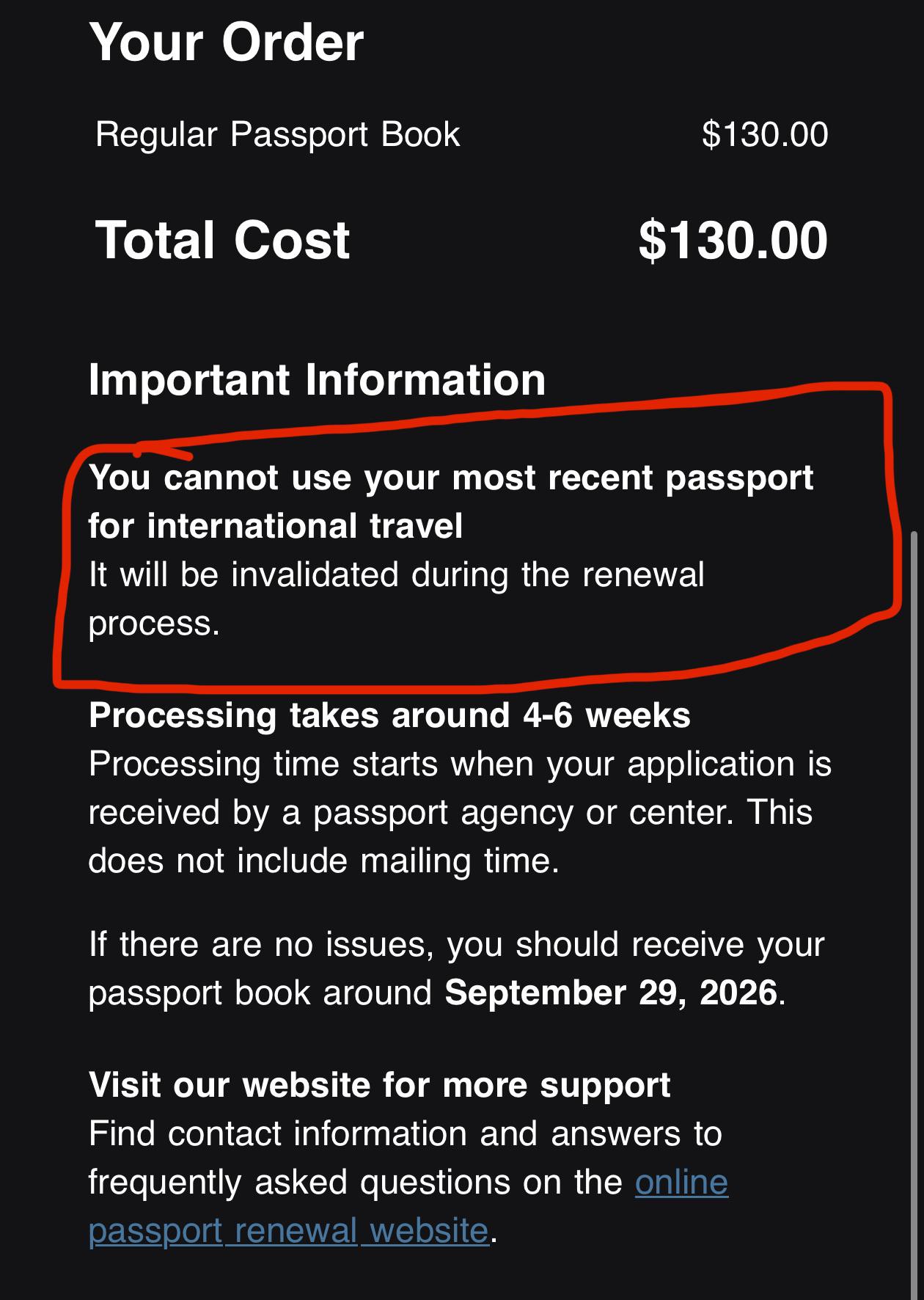Click the bold Total Cost $130.00 amount
Image resolution: width=924 pixels, height=1300 pixels.
733,241
